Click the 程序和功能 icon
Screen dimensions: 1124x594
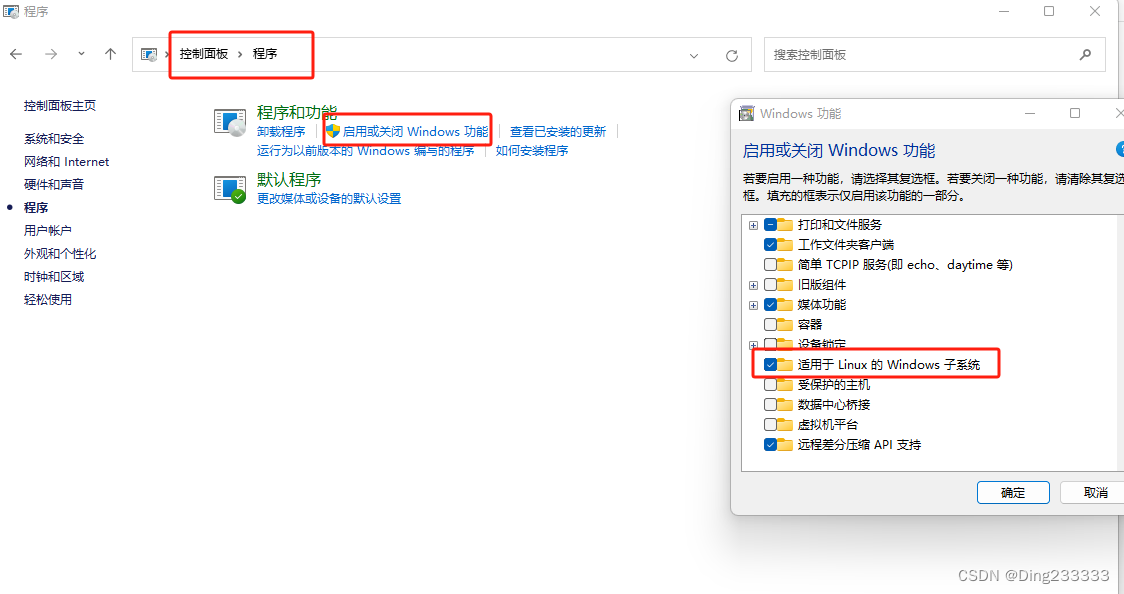(x=230, y=123)
